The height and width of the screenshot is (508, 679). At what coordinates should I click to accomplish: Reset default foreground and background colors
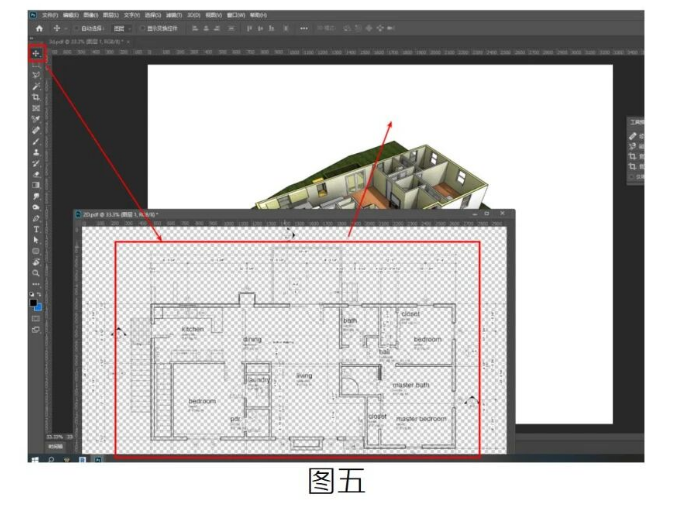[x=32, y=294]
